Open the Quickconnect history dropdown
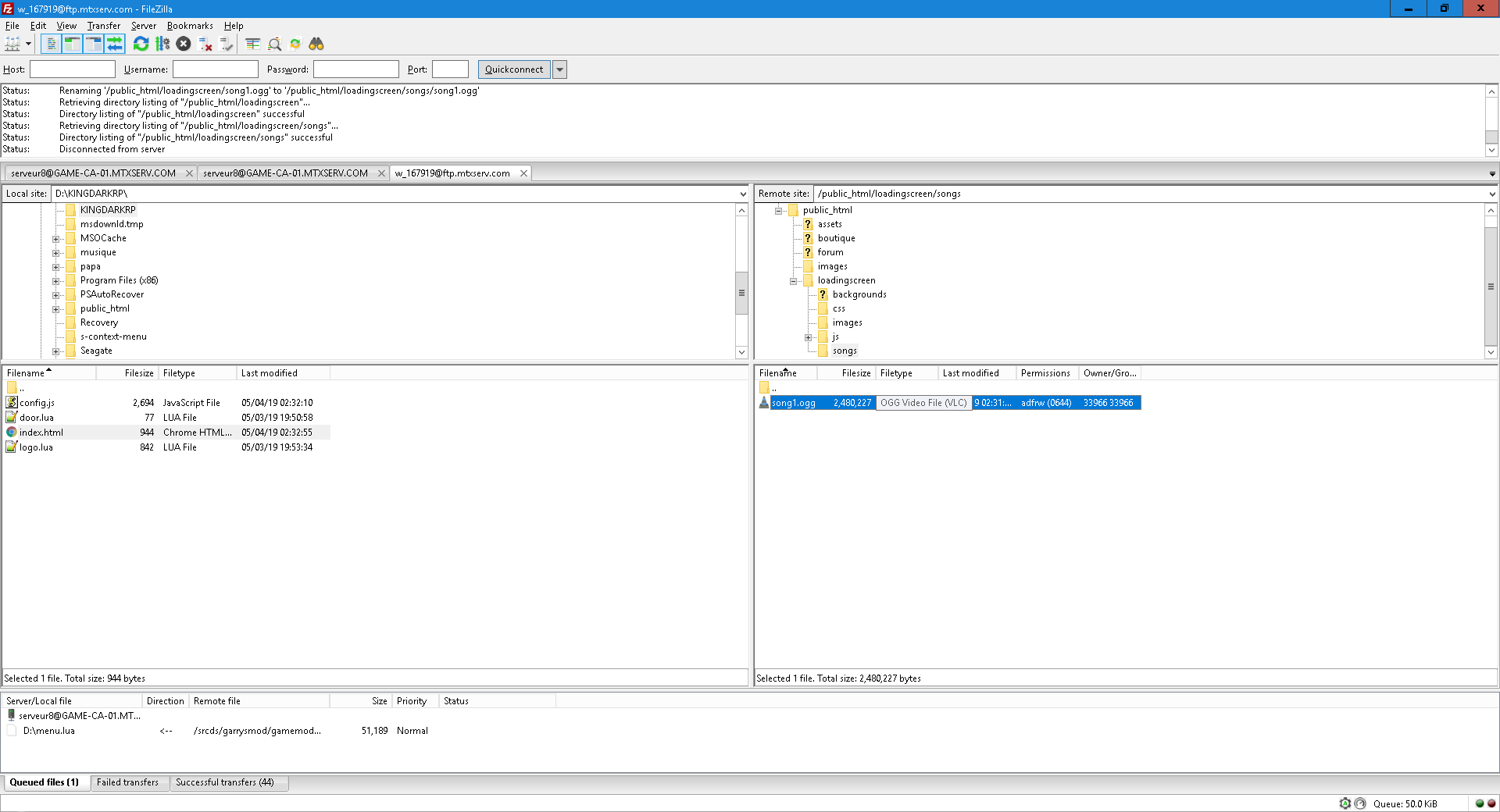The width and height of the screenshot is (1500, 812). pos(559,69)
